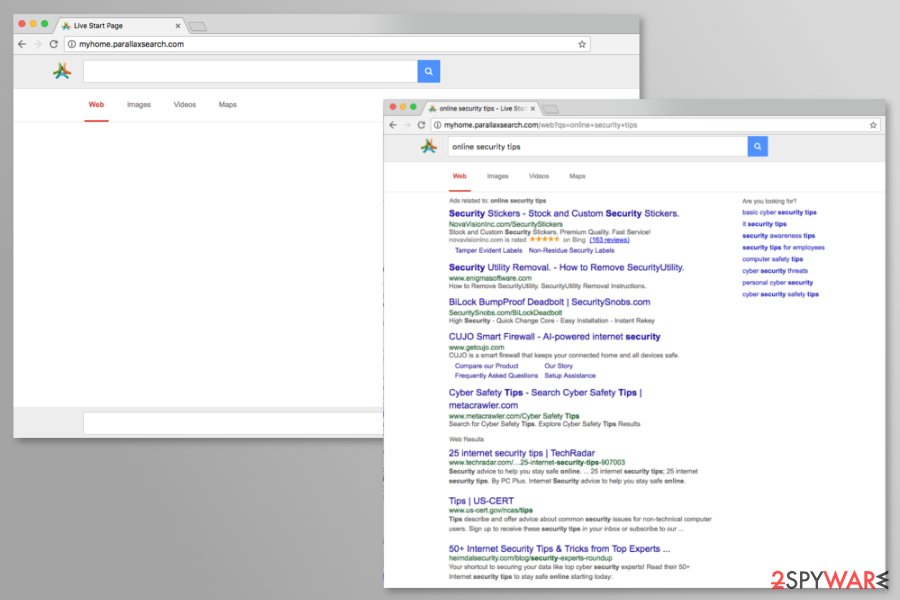Select the 'online security tips - Live Start' tab
The image size is (900, 600).
click(482, 109)
